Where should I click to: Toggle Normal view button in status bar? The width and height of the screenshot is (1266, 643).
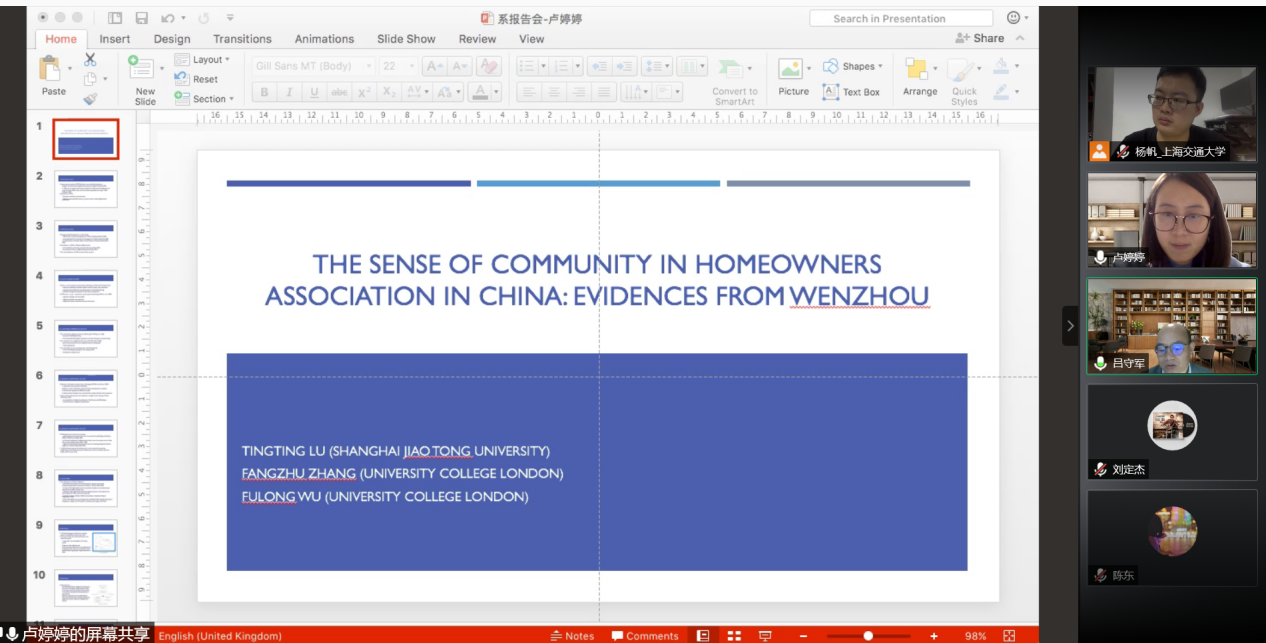point(703,635)
